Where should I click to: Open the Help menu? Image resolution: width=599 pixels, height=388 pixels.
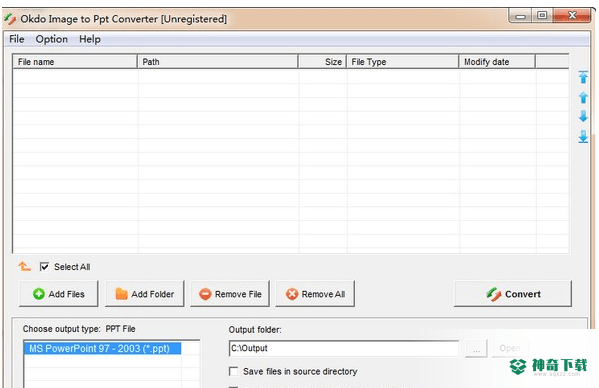click(x=90, y=39)
